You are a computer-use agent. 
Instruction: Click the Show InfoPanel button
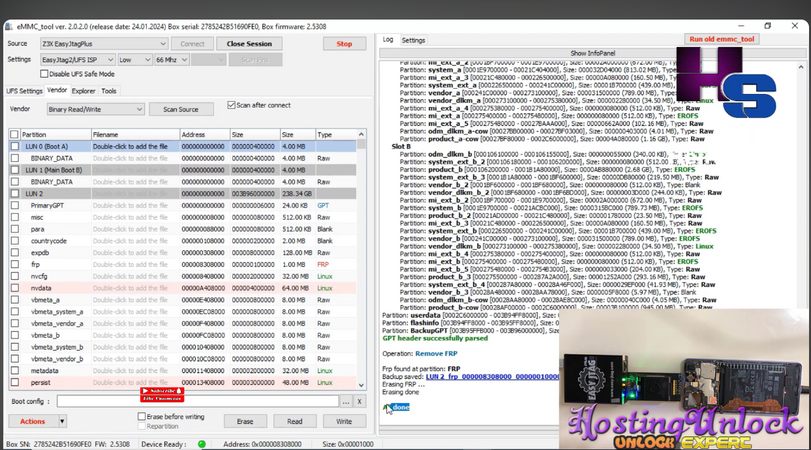(x=593, y=52)
